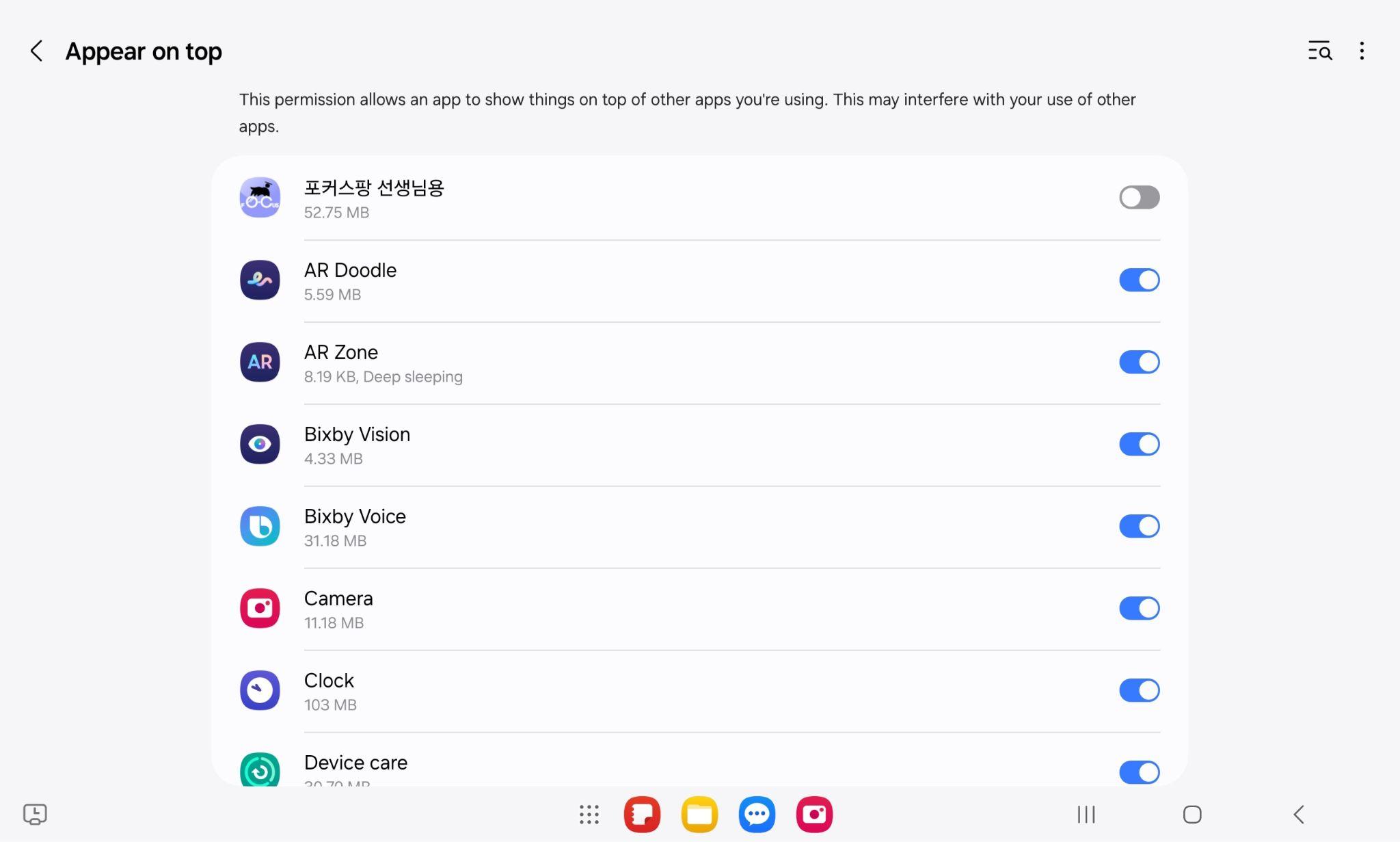
Task: Switch off Bixby Vision permission toggle
Action: point(1139,444)
